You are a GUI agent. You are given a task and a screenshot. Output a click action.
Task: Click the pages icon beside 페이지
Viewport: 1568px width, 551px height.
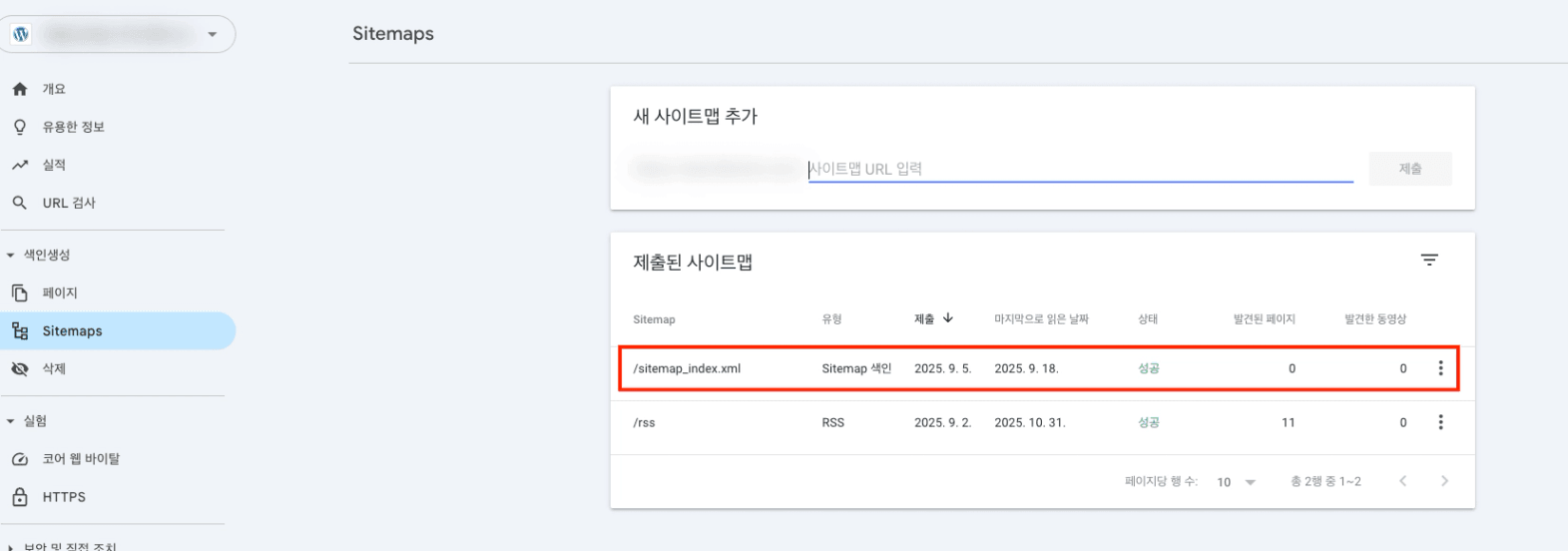point(20,292)
